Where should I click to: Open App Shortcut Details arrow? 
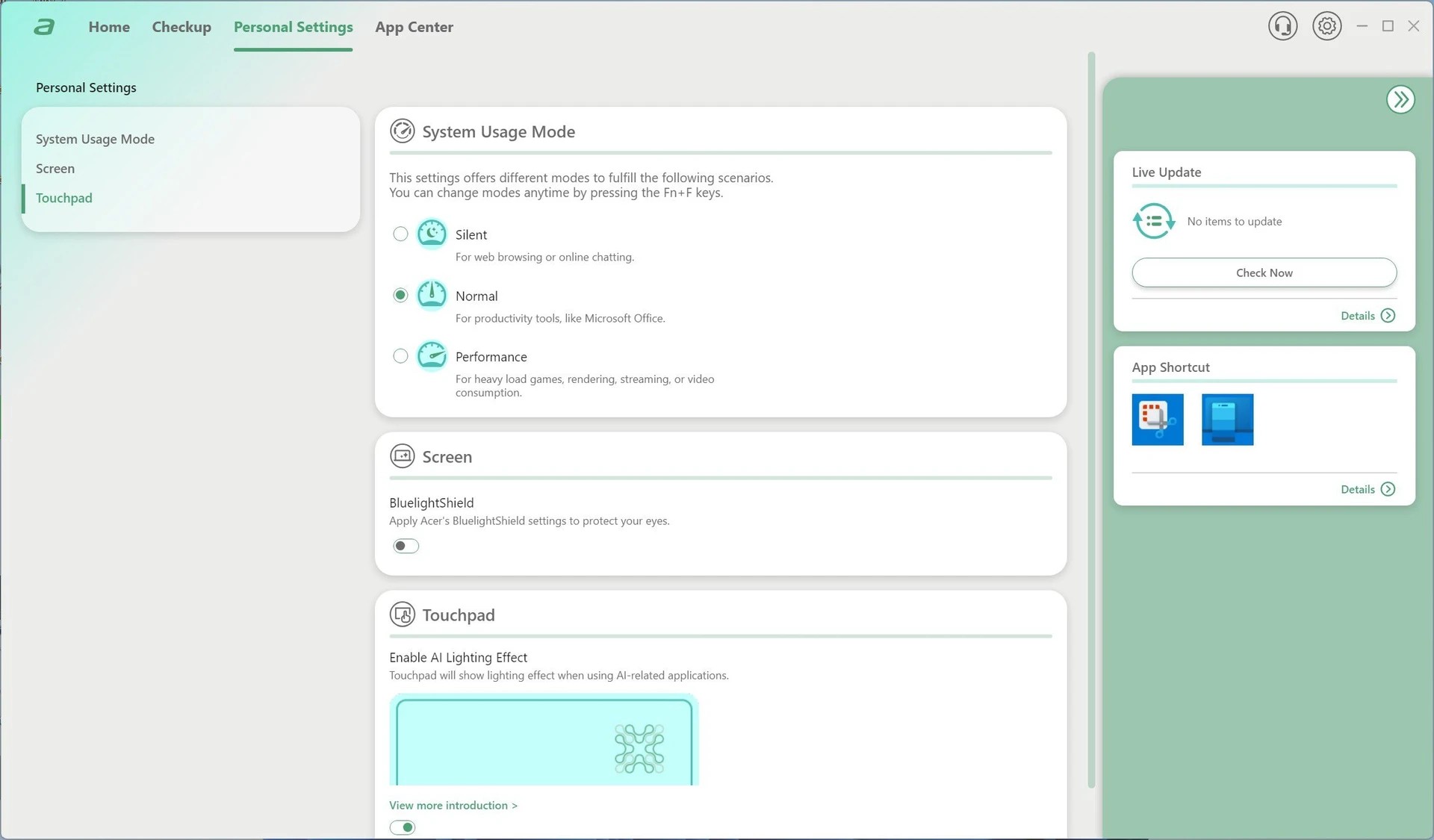(1388, 489)
